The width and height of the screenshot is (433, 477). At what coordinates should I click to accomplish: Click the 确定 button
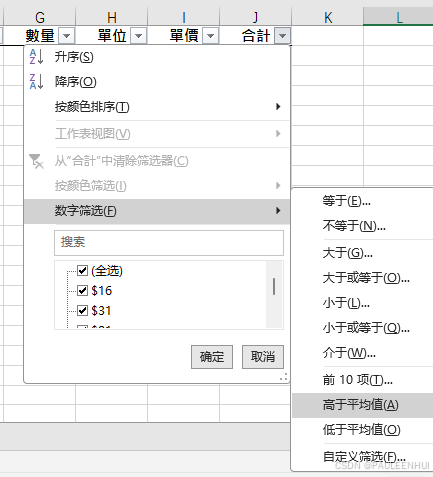pos(212,357)
